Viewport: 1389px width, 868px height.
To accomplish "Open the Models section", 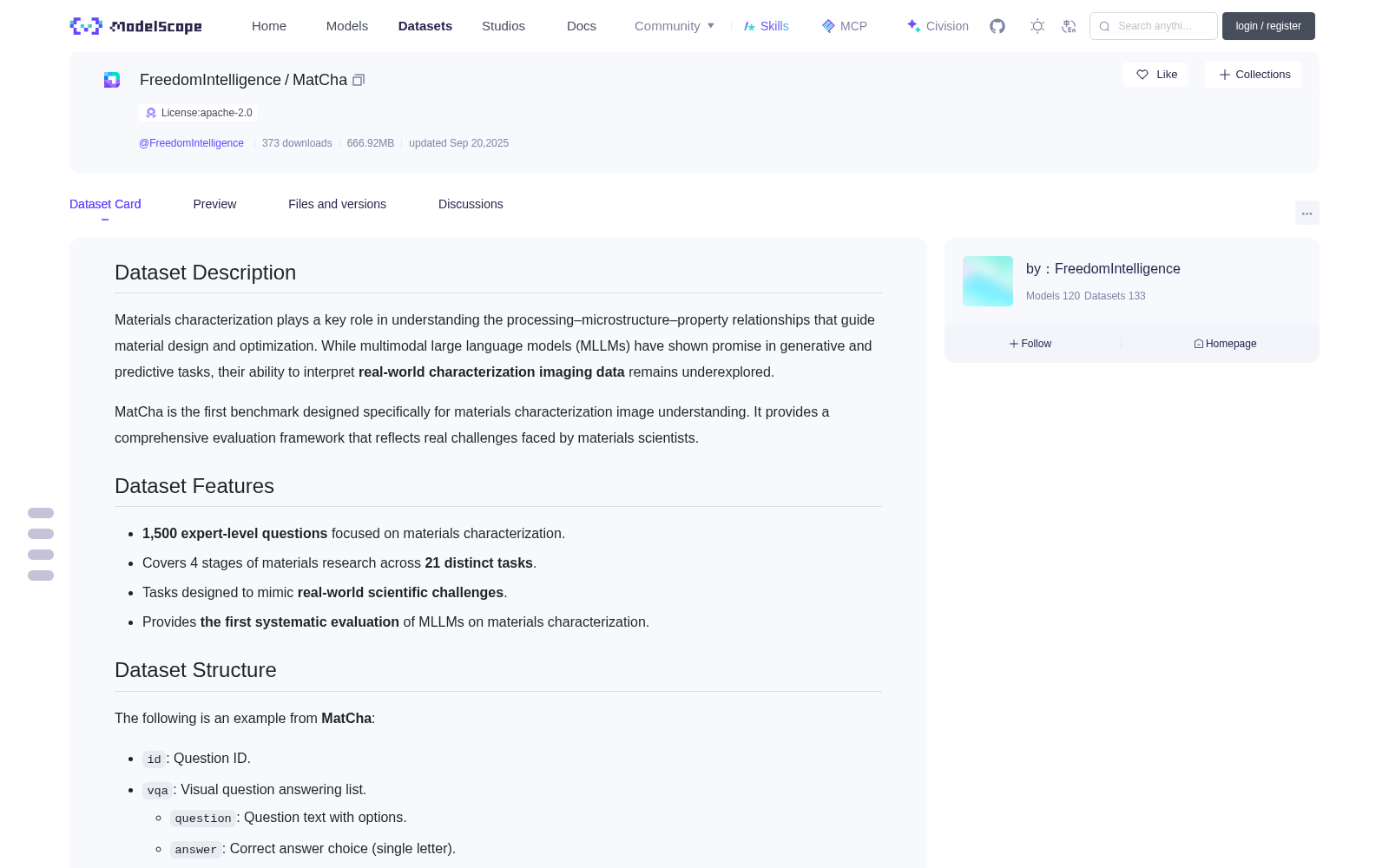I will coord(347,26).
